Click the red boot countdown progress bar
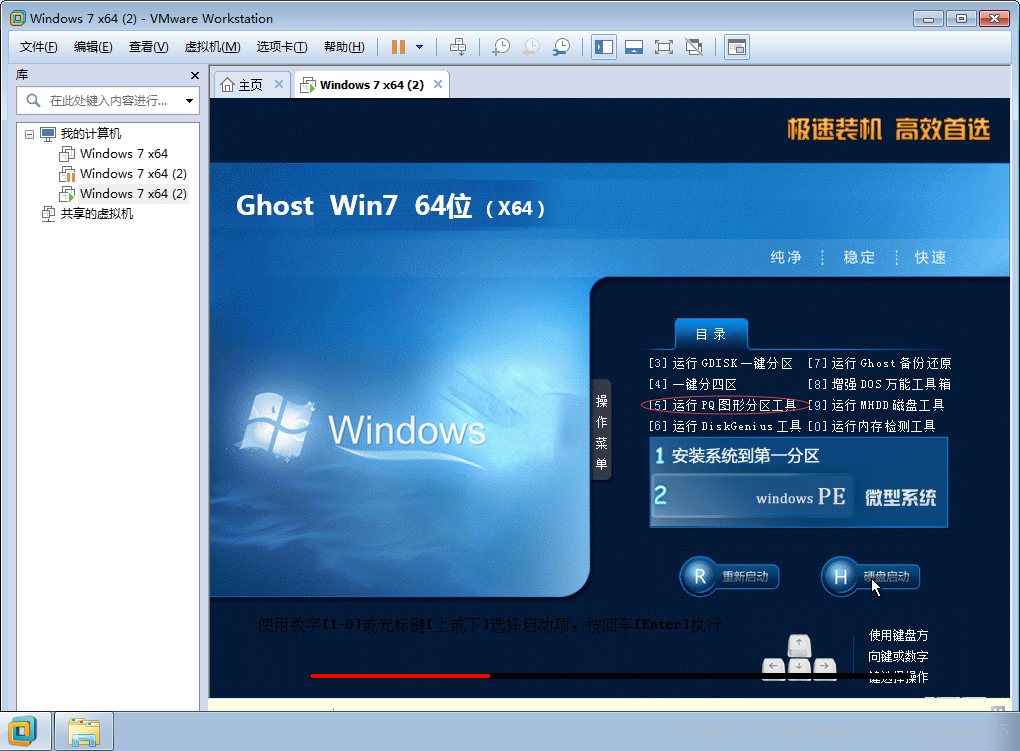Image resolution: width=1020 pixels, height=751 pixels. (x=400, y=676)
